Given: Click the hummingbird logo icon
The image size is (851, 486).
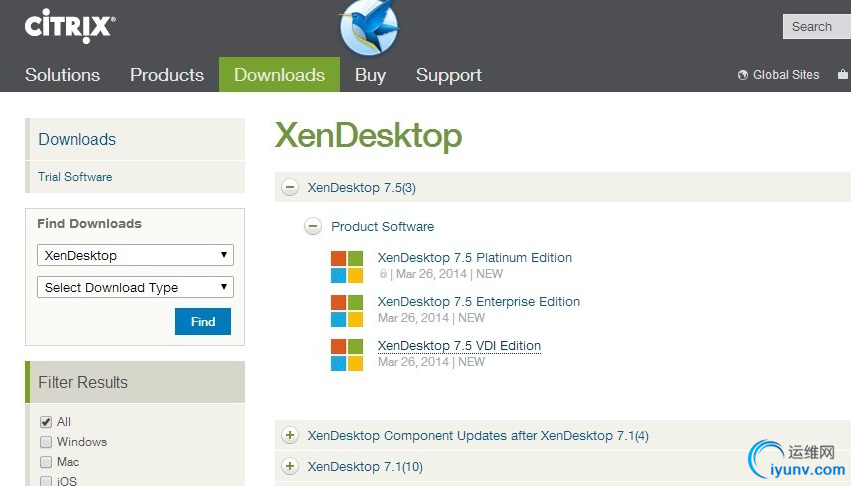Looking at the screenshot, I should coord(371,26).
